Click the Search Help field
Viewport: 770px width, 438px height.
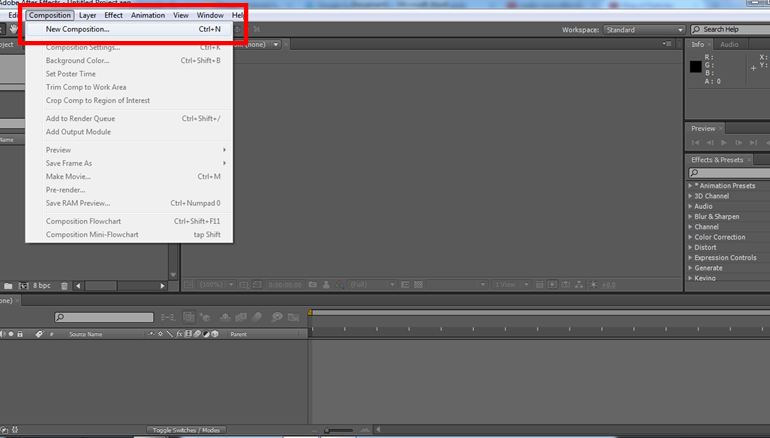pyautogui.click(x=730, y=29)
